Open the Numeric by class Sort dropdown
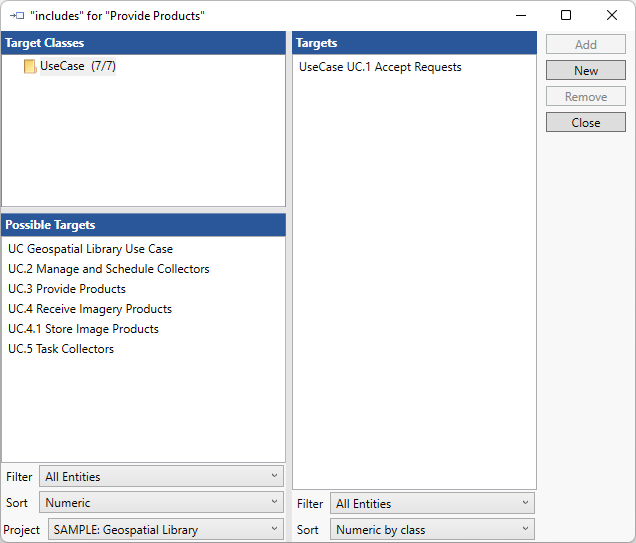This screenshot has height=543, width=636. [x=432, y=530]
